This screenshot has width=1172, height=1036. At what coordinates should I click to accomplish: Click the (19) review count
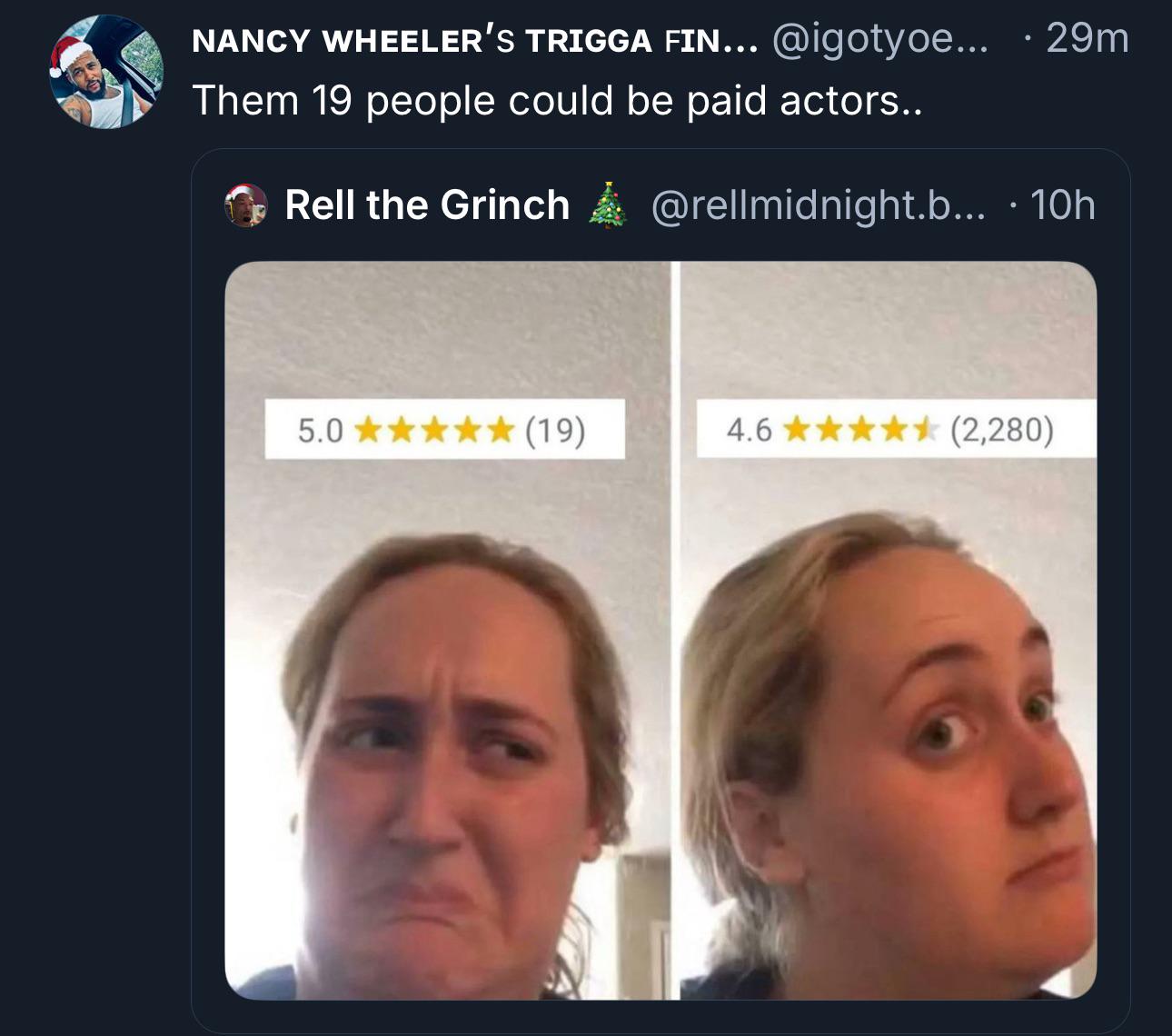click(x=554, y=430)
